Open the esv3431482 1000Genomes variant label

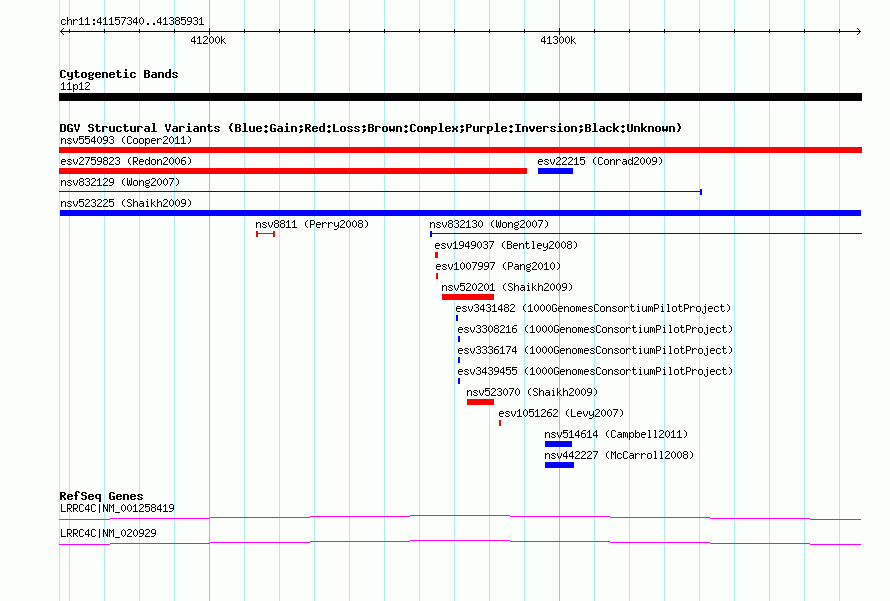(x=593, y=308)
